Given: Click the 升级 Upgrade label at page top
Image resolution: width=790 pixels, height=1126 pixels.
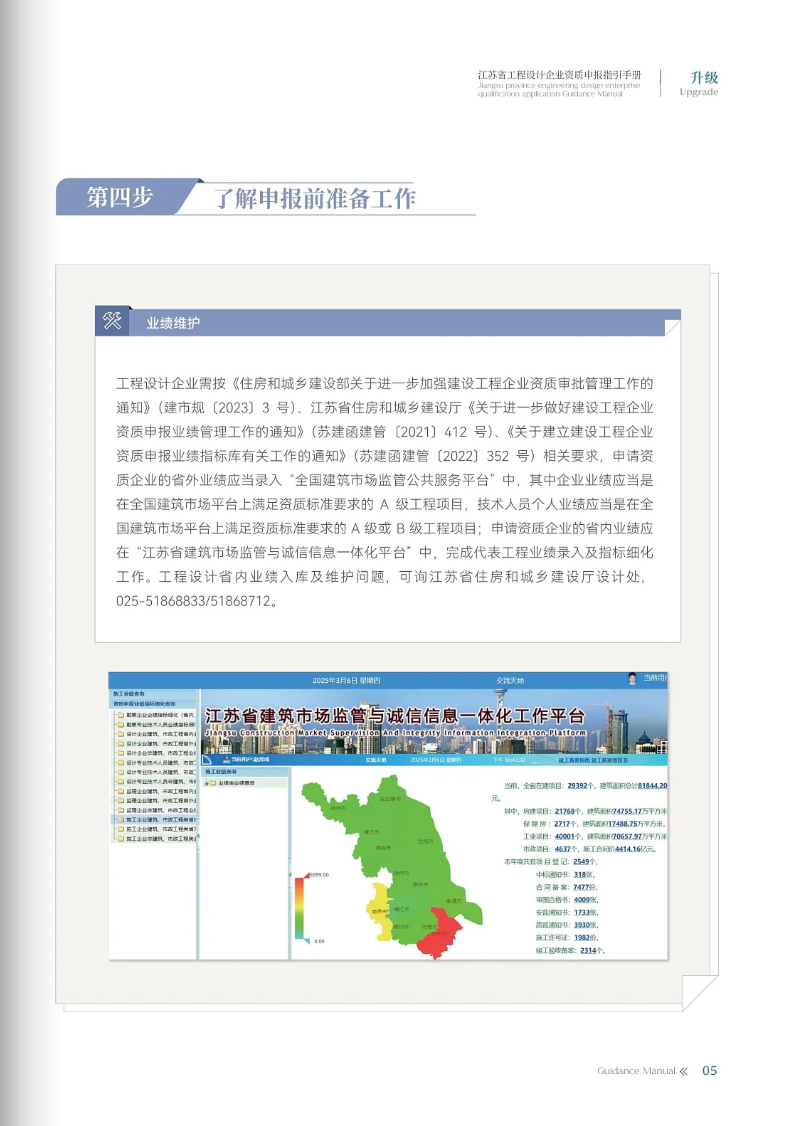Looking at the screenshot, I should 700,83.
